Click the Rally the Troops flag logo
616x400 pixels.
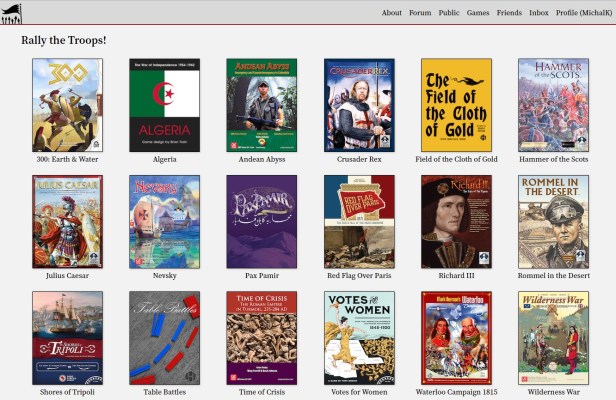[x=11, y=14]
